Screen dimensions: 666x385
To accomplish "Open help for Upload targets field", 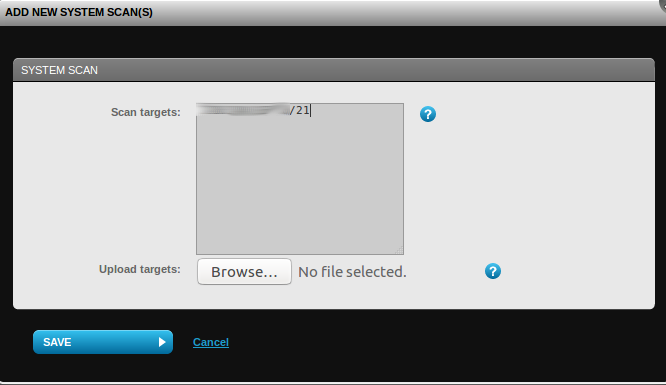I will tap(493, 271).
